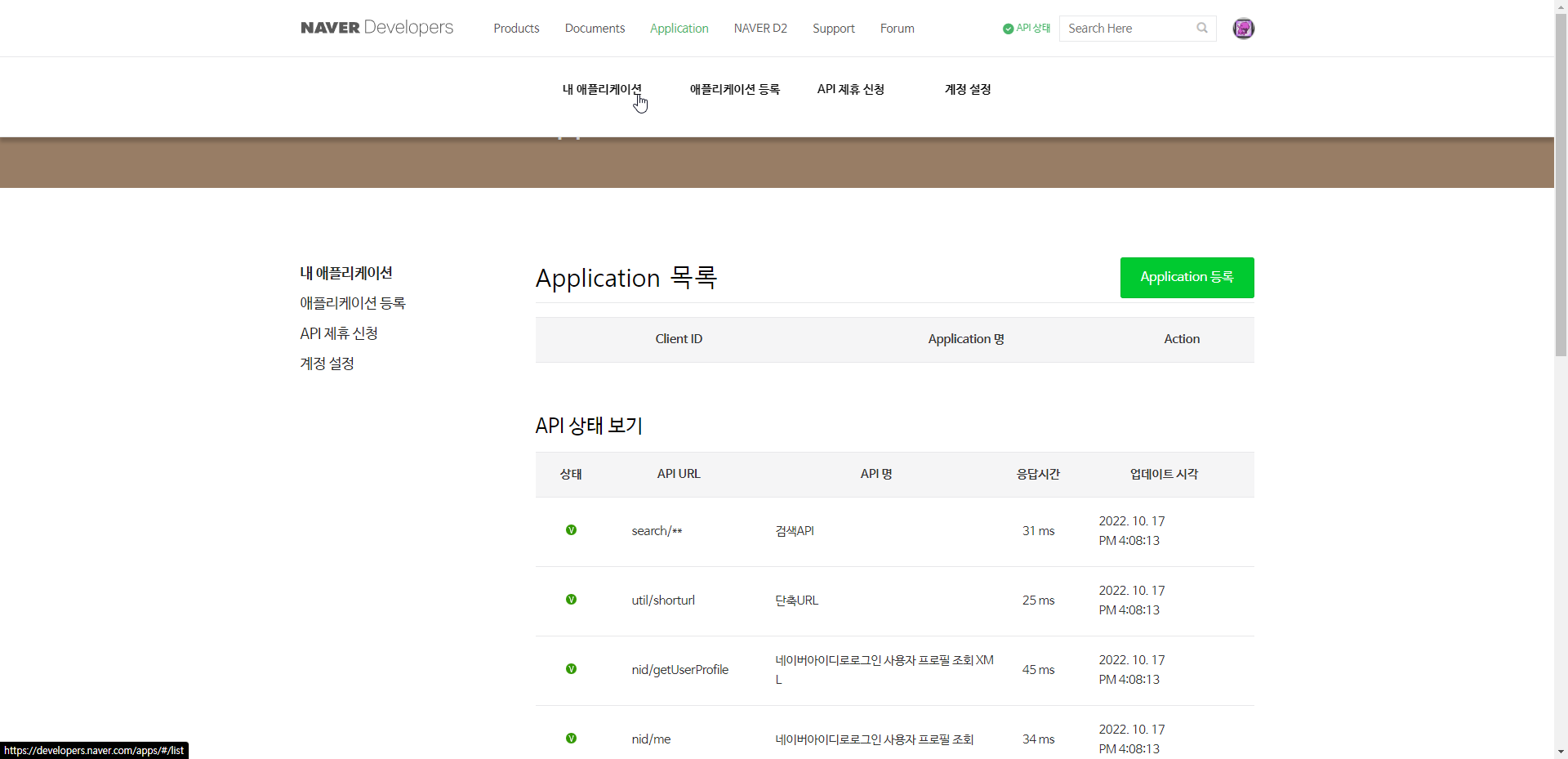Click the util/shorturl API URL cell
The width and height of the screenshot is (1568, 759).
coord(663,601)
